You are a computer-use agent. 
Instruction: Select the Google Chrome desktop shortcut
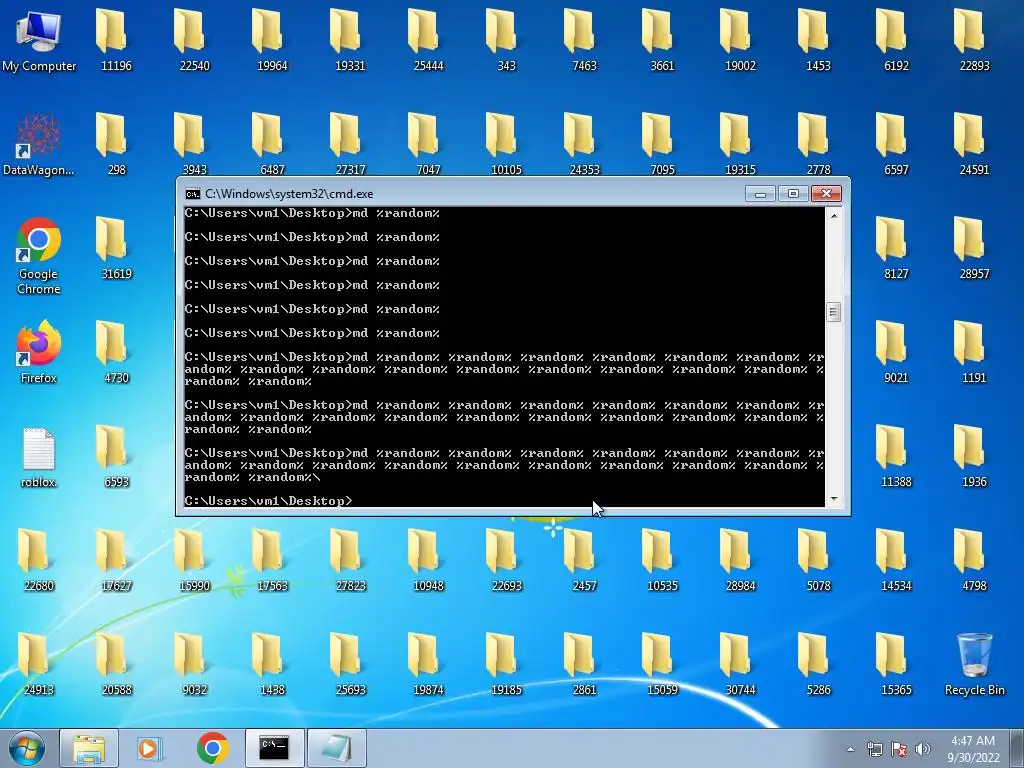39,256
